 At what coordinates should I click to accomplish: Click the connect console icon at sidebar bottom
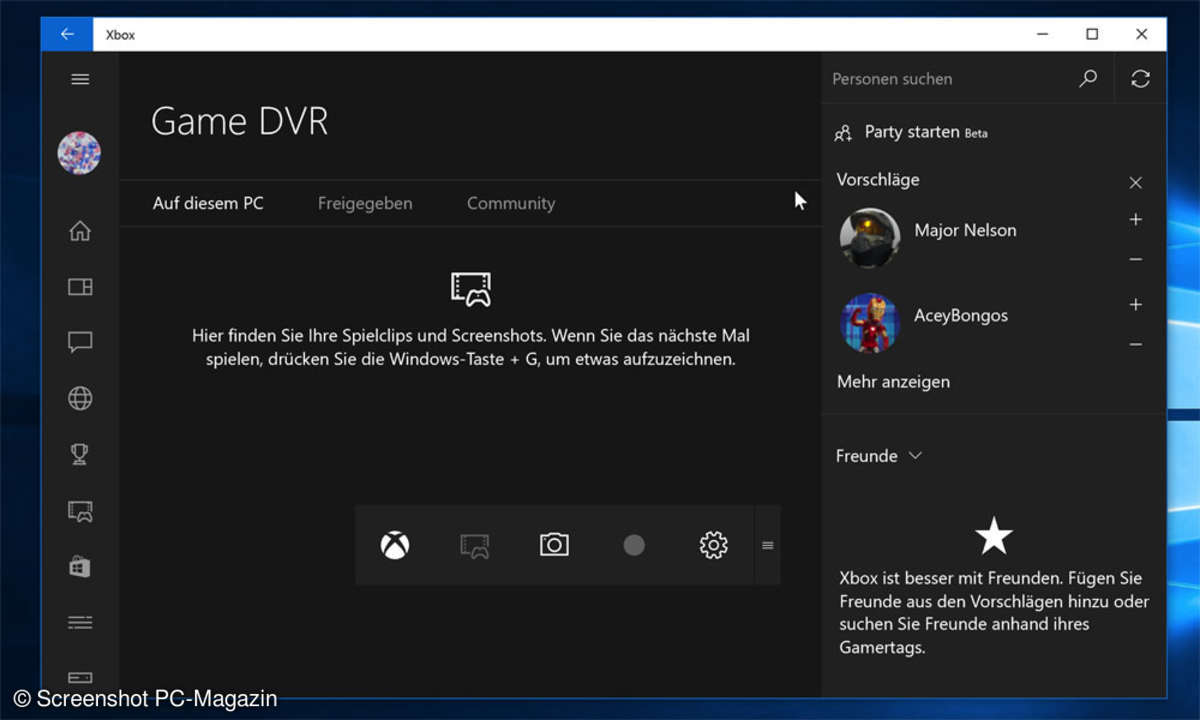click(80, 678)
